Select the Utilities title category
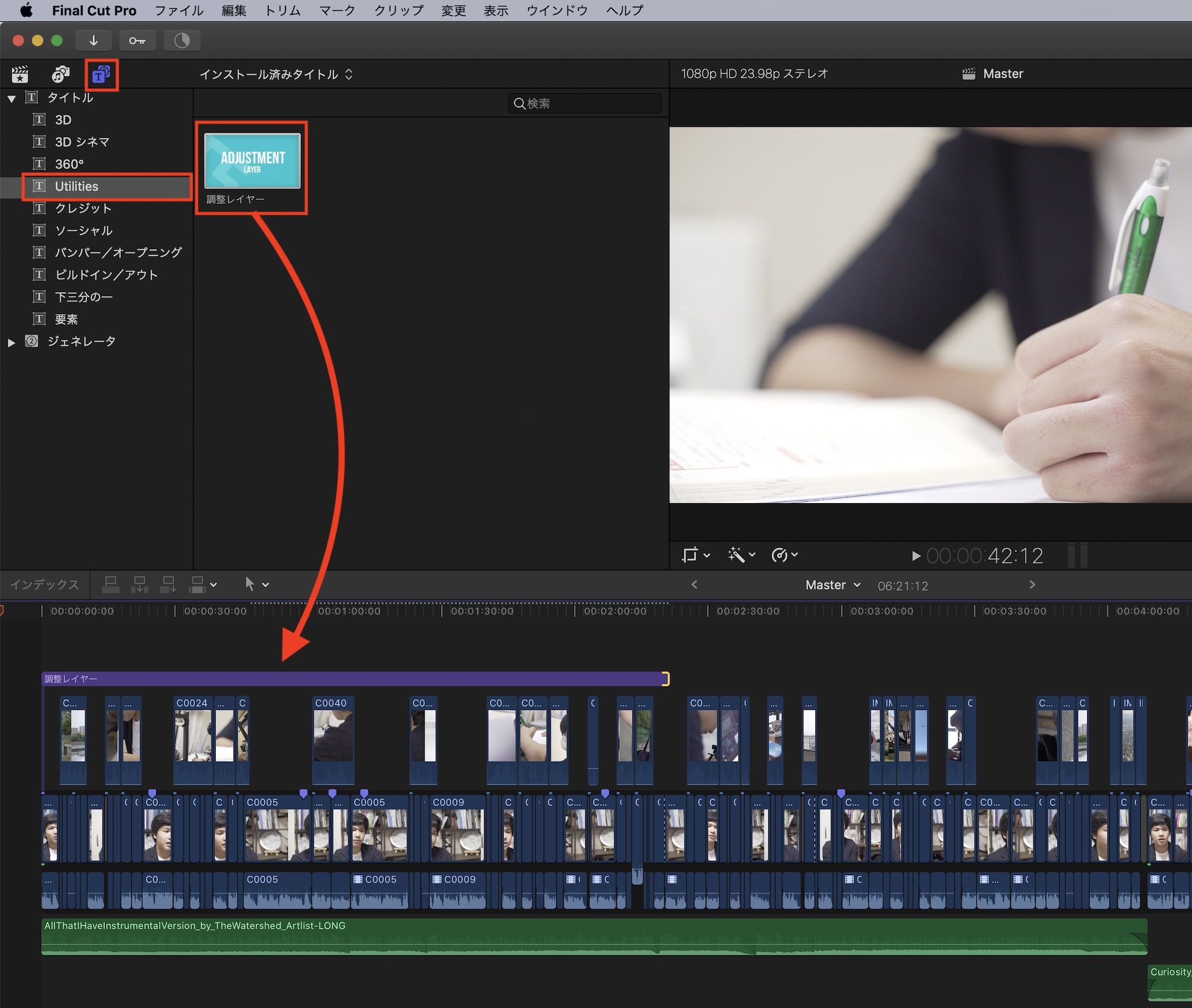Image resolution: width=1192 pixels, height=1008 pixels. tap(76, 187)
